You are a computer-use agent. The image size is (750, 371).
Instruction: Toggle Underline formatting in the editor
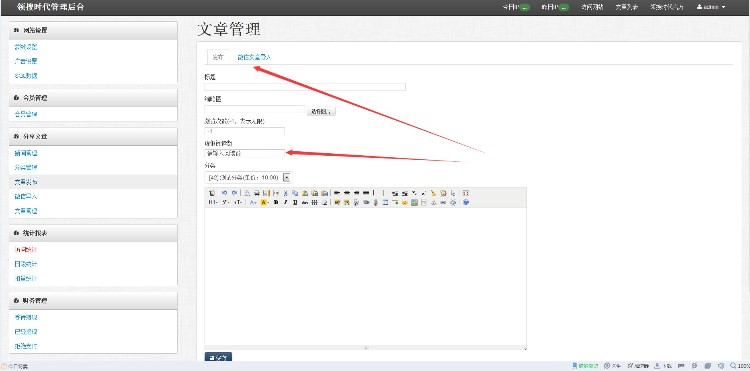coord(295,202)
